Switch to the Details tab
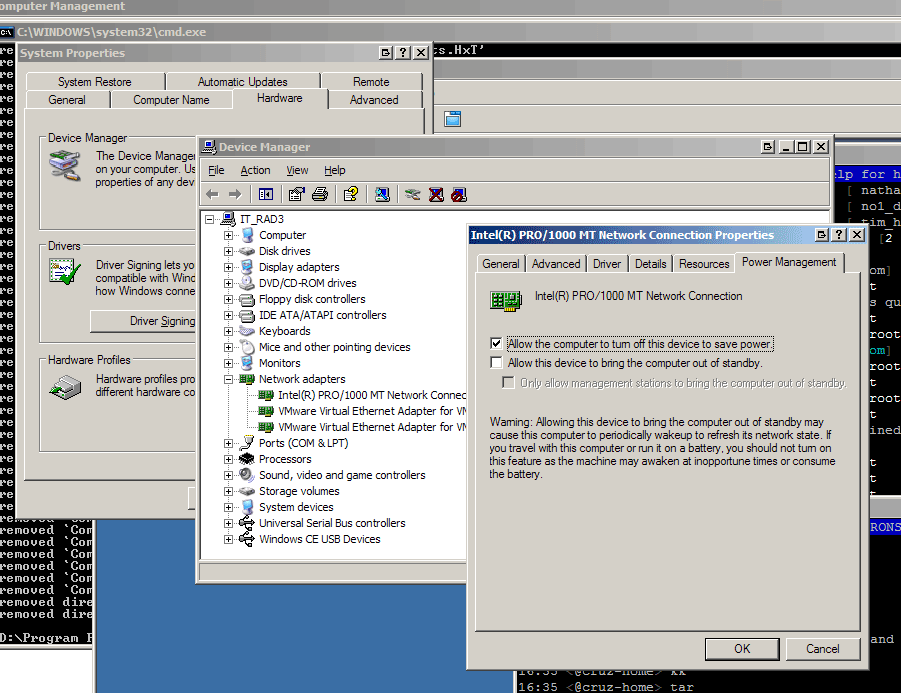 (650, 264)
